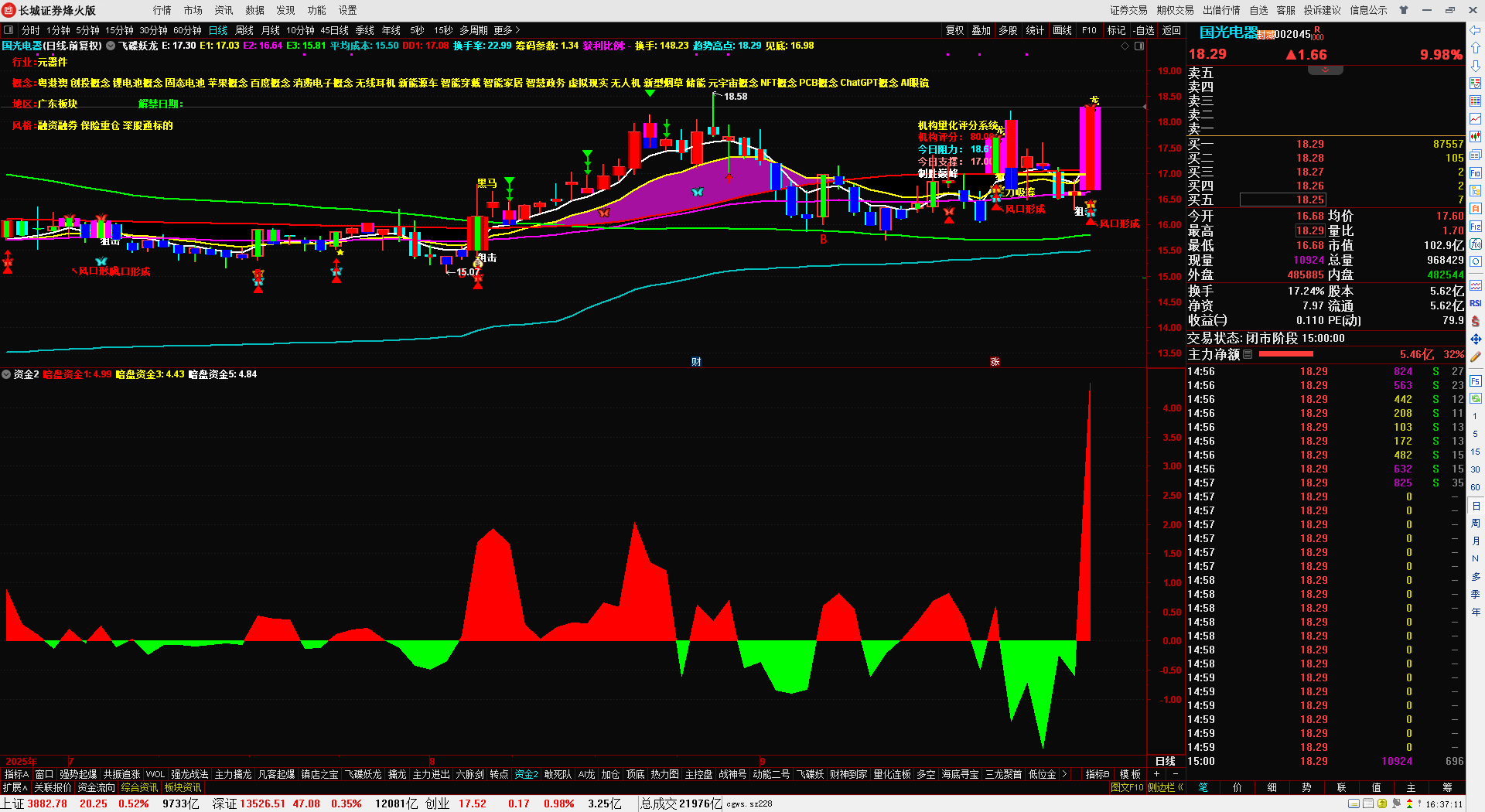The height and width of the screenshot is (812, 1485).
Task: Click the − zoom out chart button
Action: coord(1176,774)
